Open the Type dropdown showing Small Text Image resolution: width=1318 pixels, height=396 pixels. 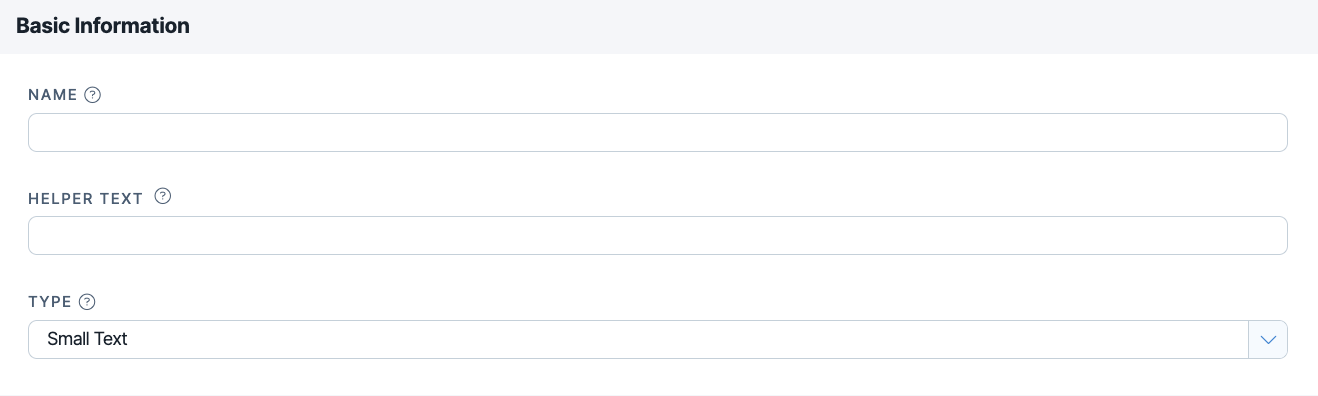pos(657,340)
